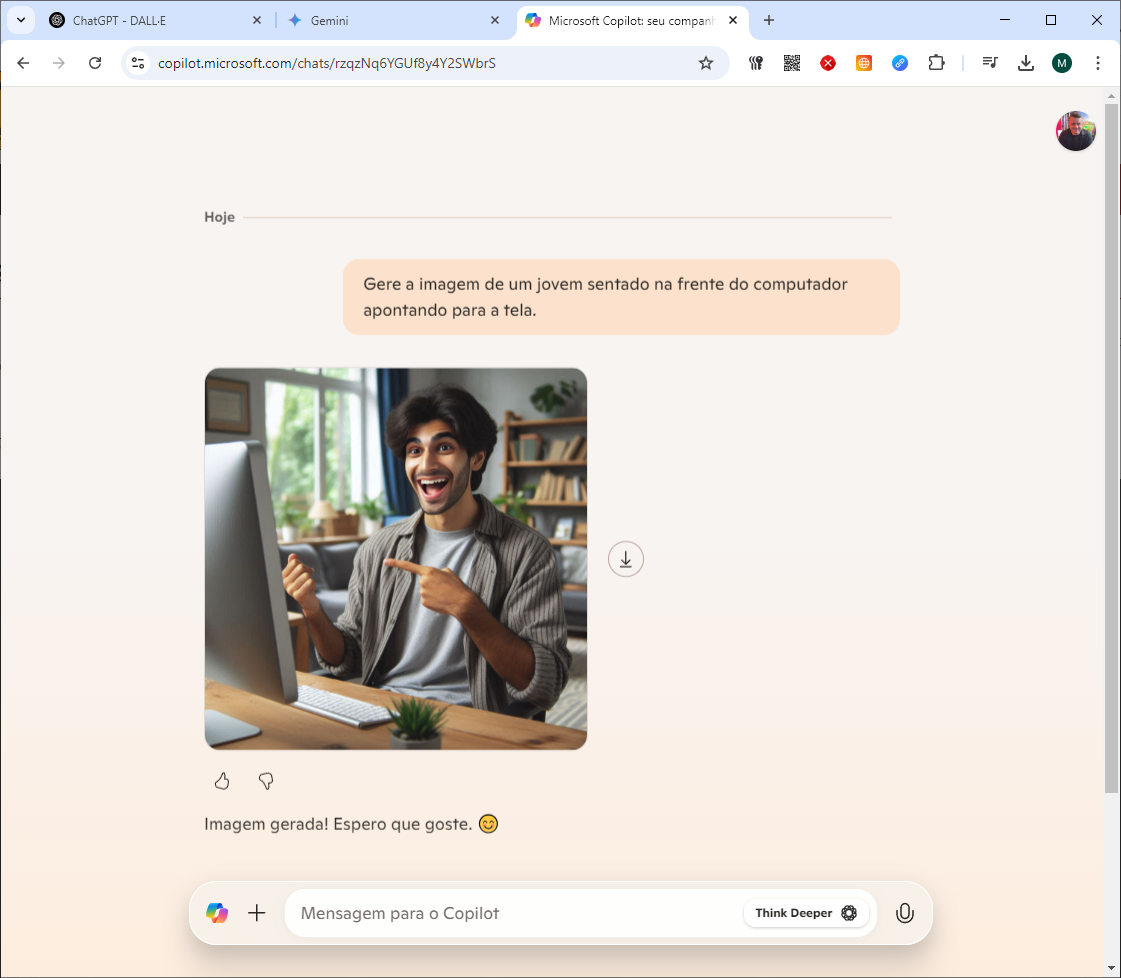Switch to the Gemini tab

(394, 21)
